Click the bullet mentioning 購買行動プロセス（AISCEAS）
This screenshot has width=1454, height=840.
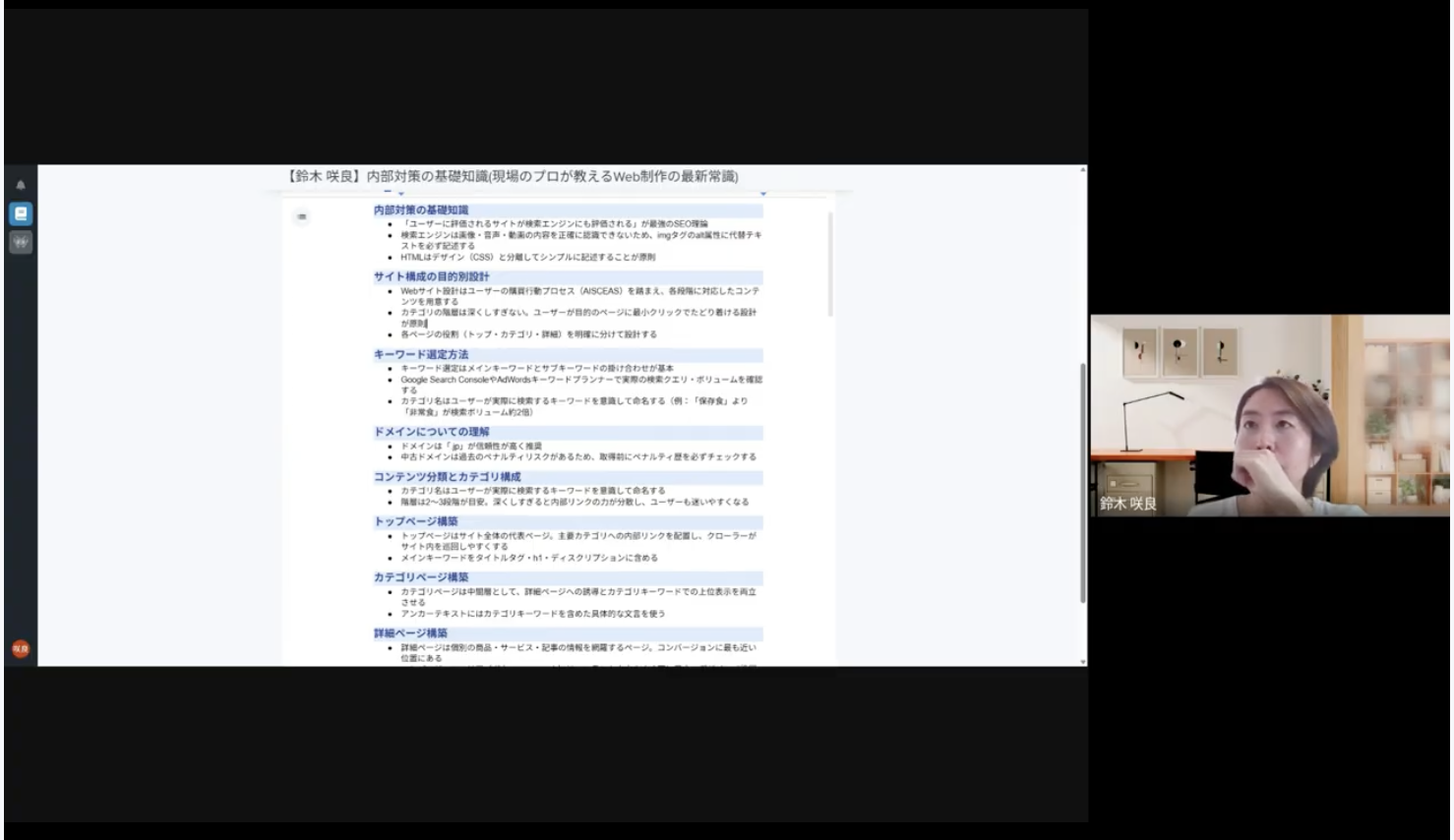[580, 296]
